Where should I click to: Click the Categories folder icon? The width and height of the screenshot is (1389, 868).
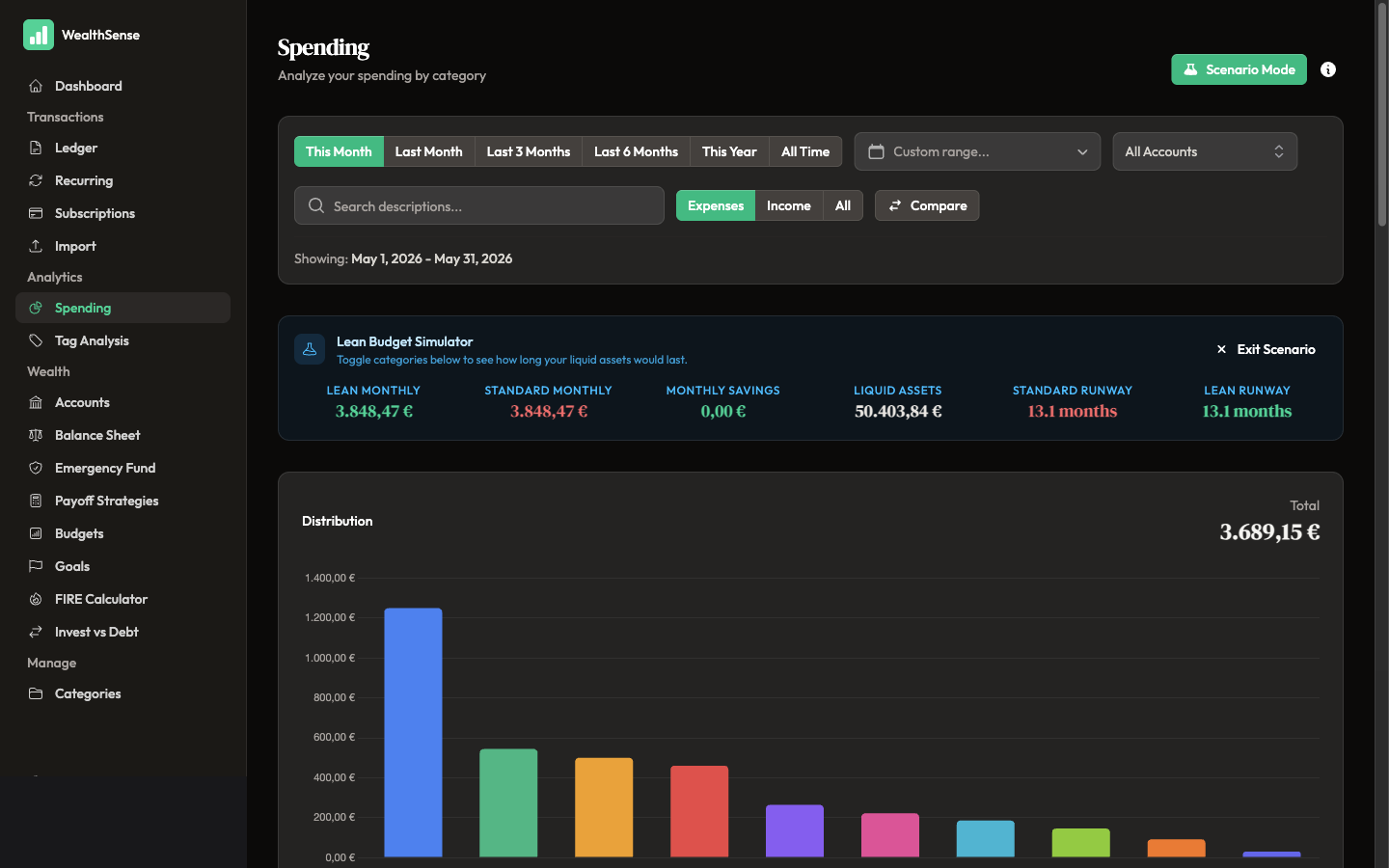point(36,693)
